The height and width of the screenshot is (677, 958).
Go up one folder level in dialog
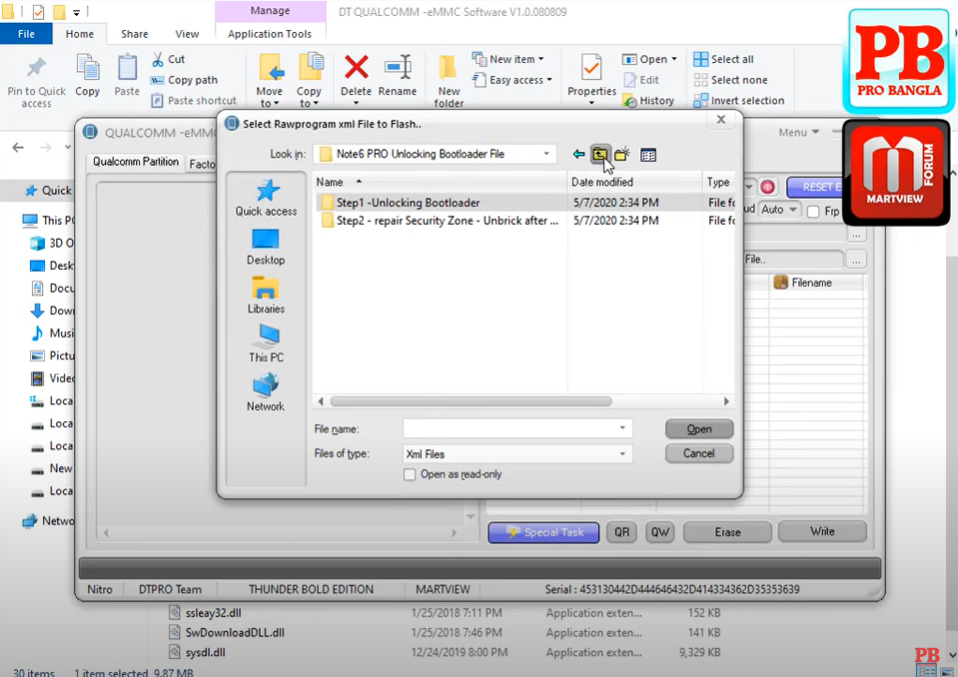click(x=600, y=155)
